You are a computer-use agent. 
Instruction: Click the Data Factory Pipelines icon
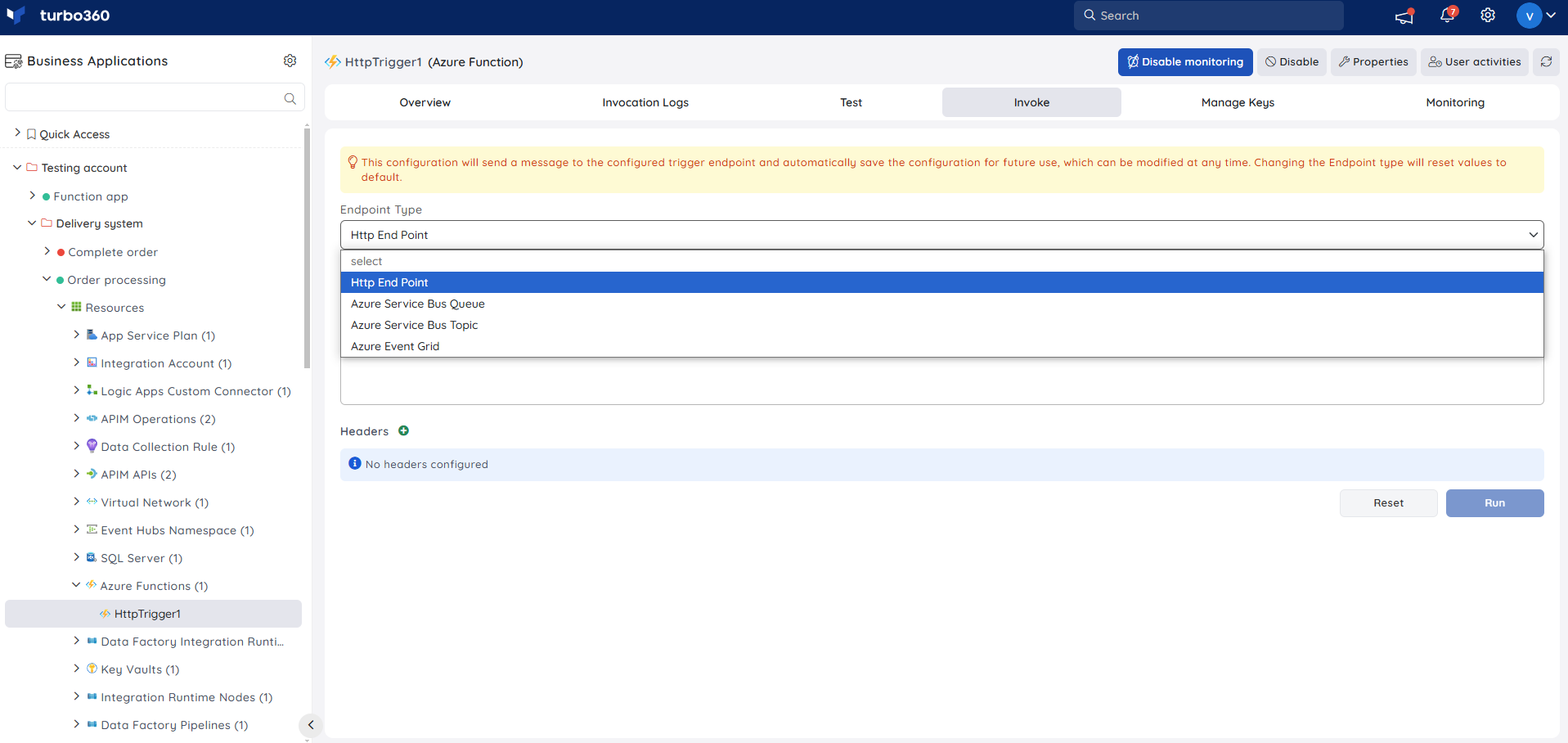tap(92, 724)
